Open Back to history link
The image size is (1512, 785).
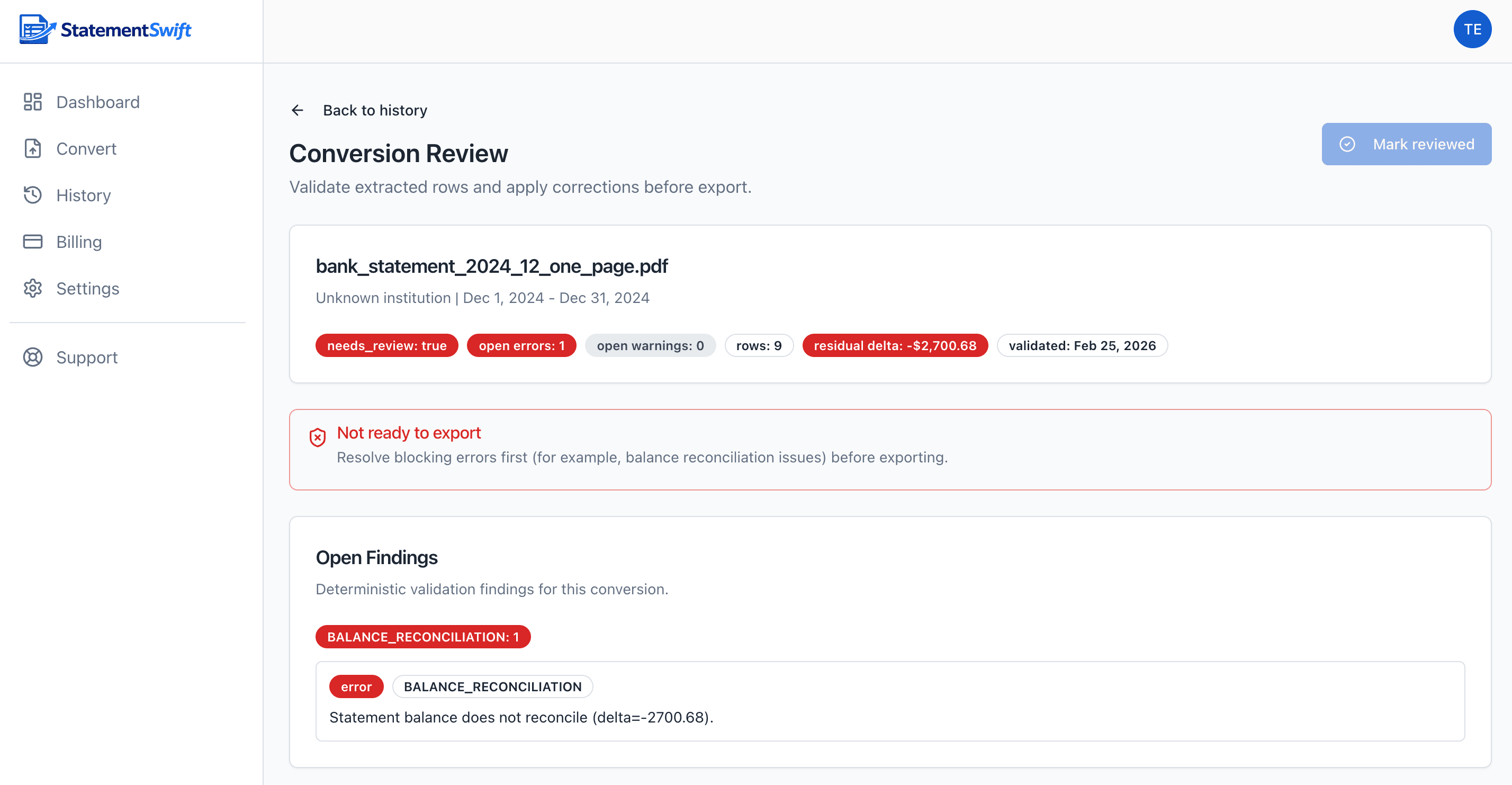(x=375, y=110)
